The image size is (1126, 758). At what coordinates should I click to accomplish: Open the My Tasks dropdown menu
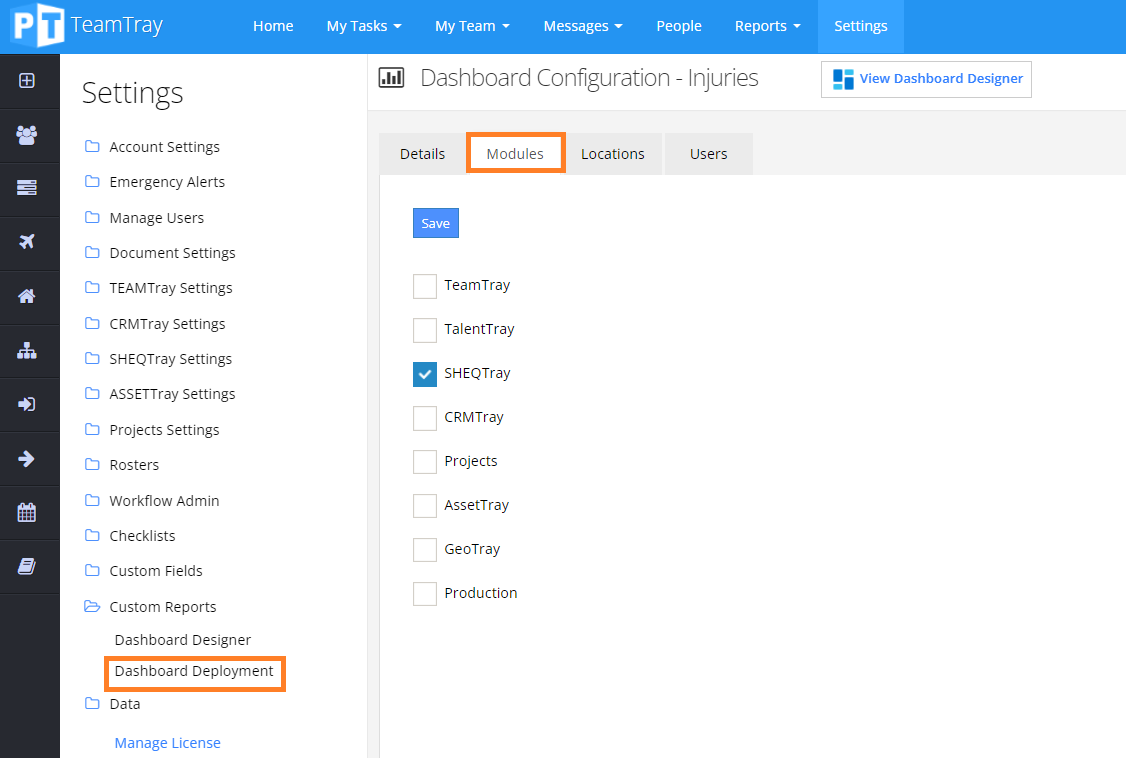[x=364, y=26]
